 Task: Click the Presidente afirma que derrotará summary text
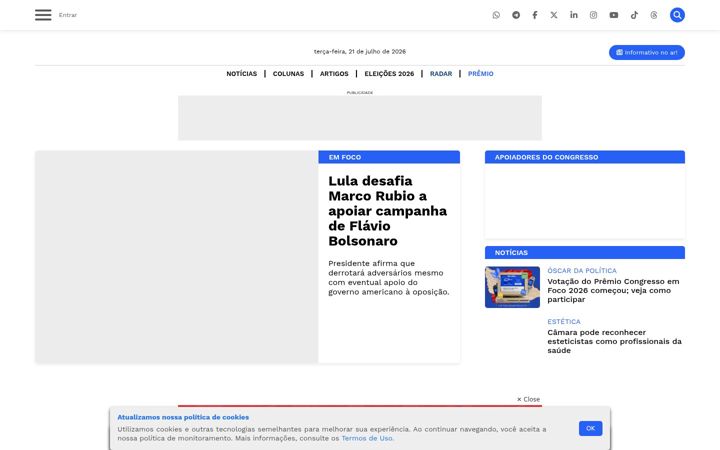click(388, 277)
